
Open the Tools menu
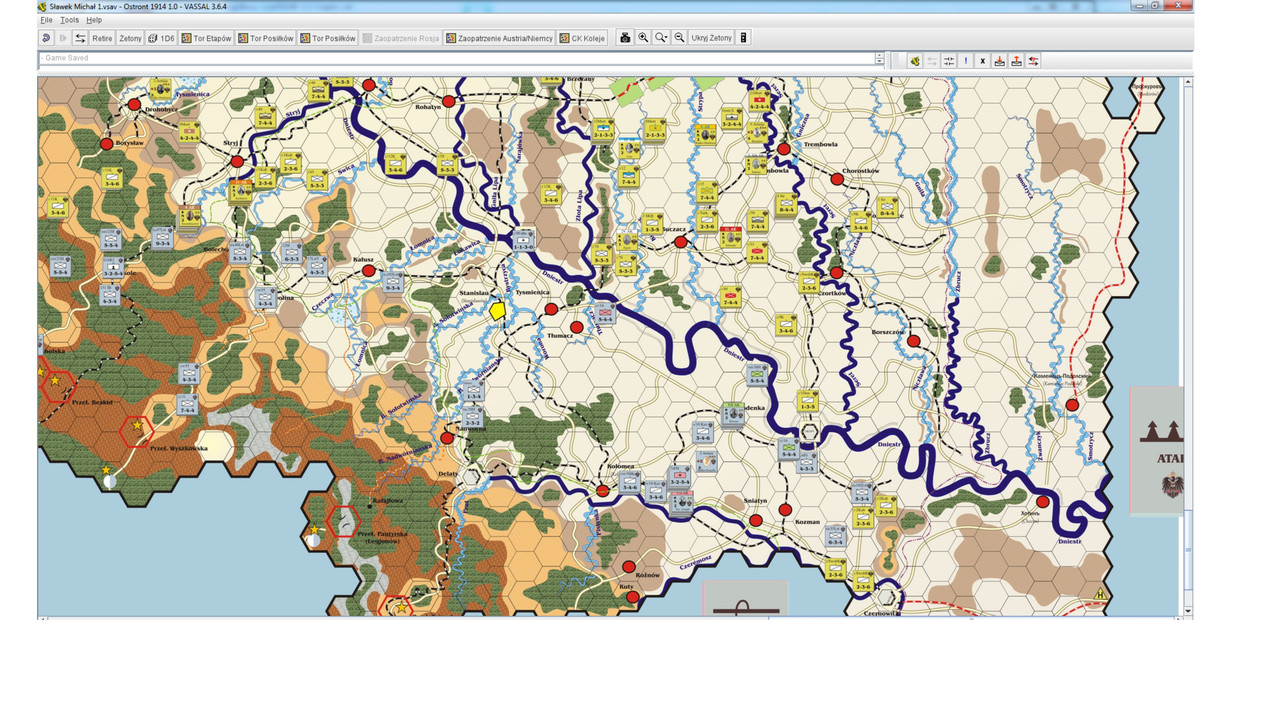[x=69, y=20]
